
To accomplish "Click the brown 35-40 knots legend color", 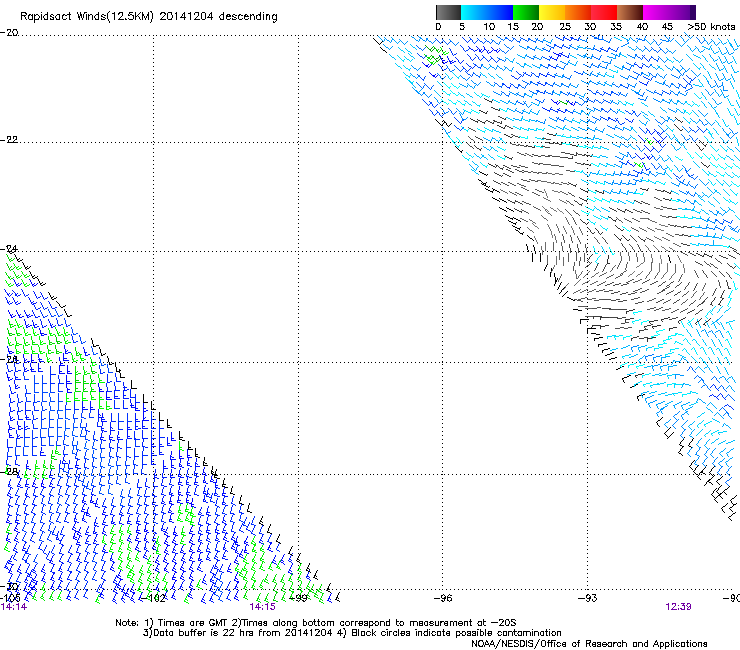I will tap(630, 12).
